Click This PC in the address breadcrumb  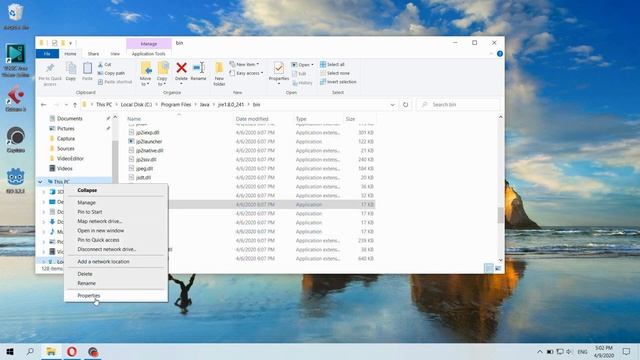(x=104, y=105)
